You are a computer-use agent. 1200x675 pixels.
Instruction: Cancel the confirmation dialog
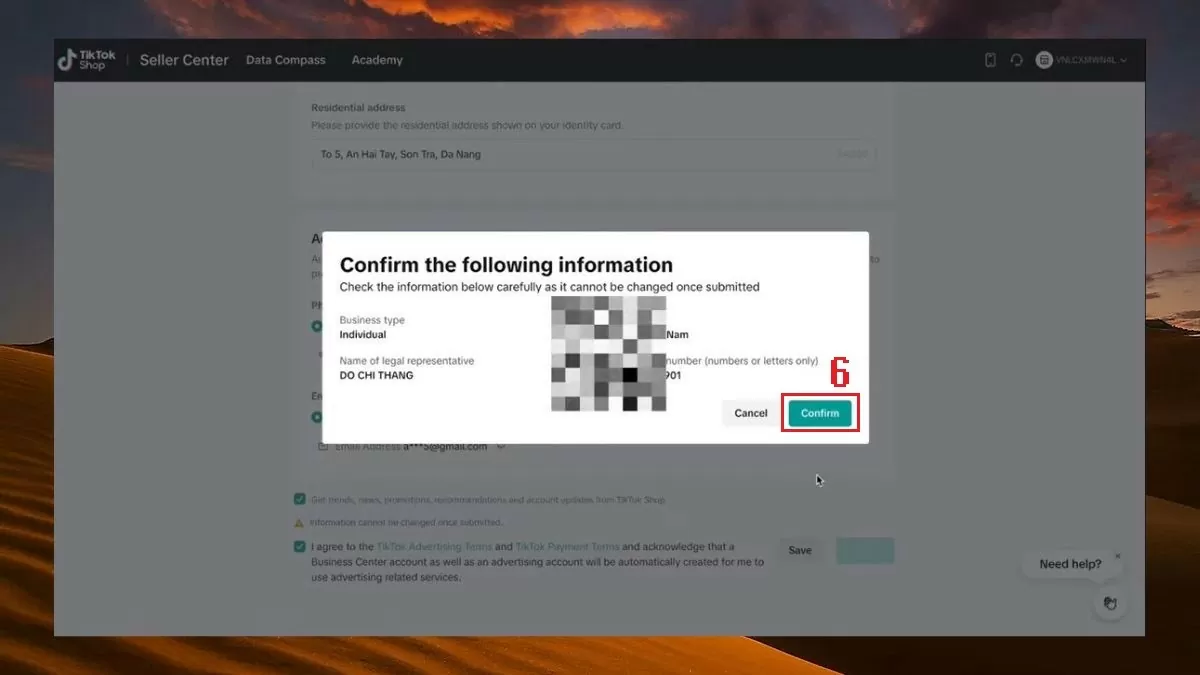pos(751,413)
